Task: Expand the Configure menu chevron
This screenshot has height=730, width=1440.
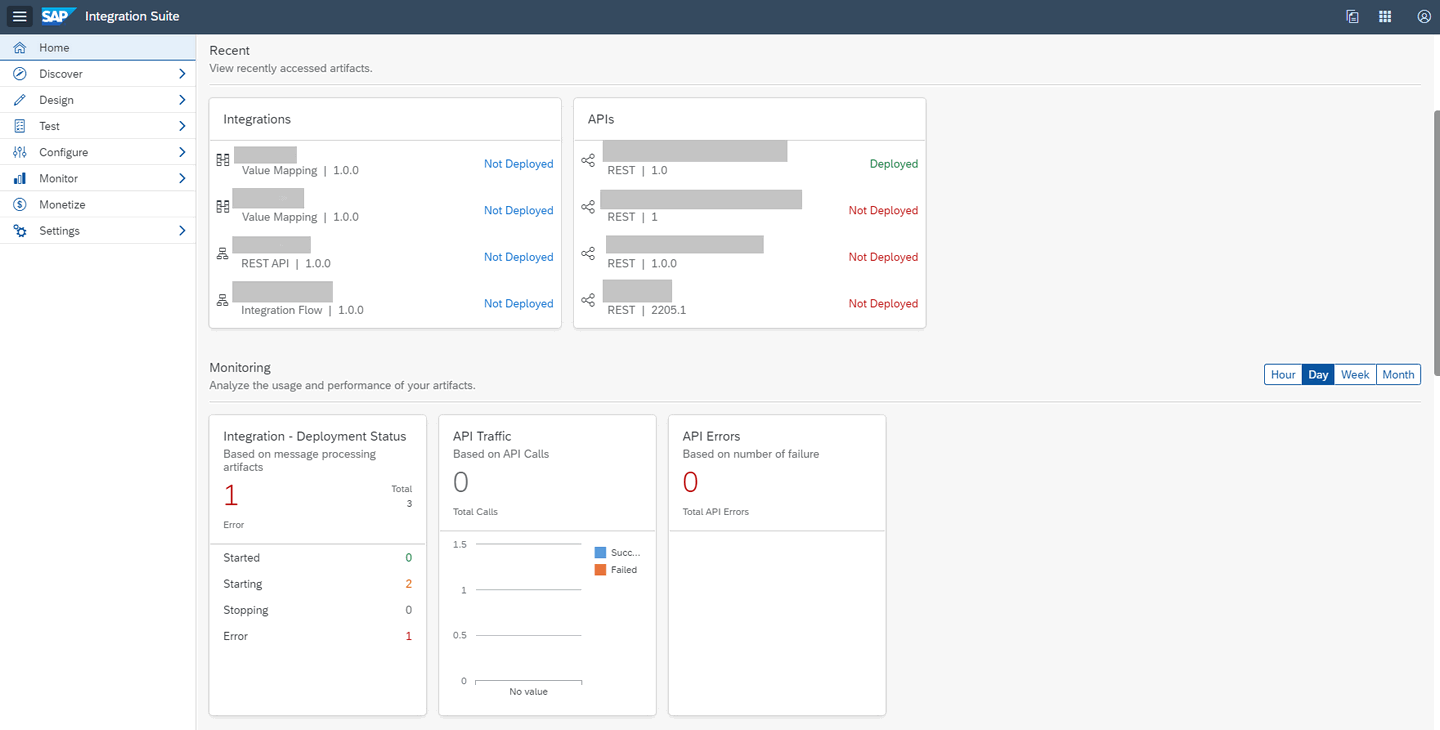Action: (182, 152)
